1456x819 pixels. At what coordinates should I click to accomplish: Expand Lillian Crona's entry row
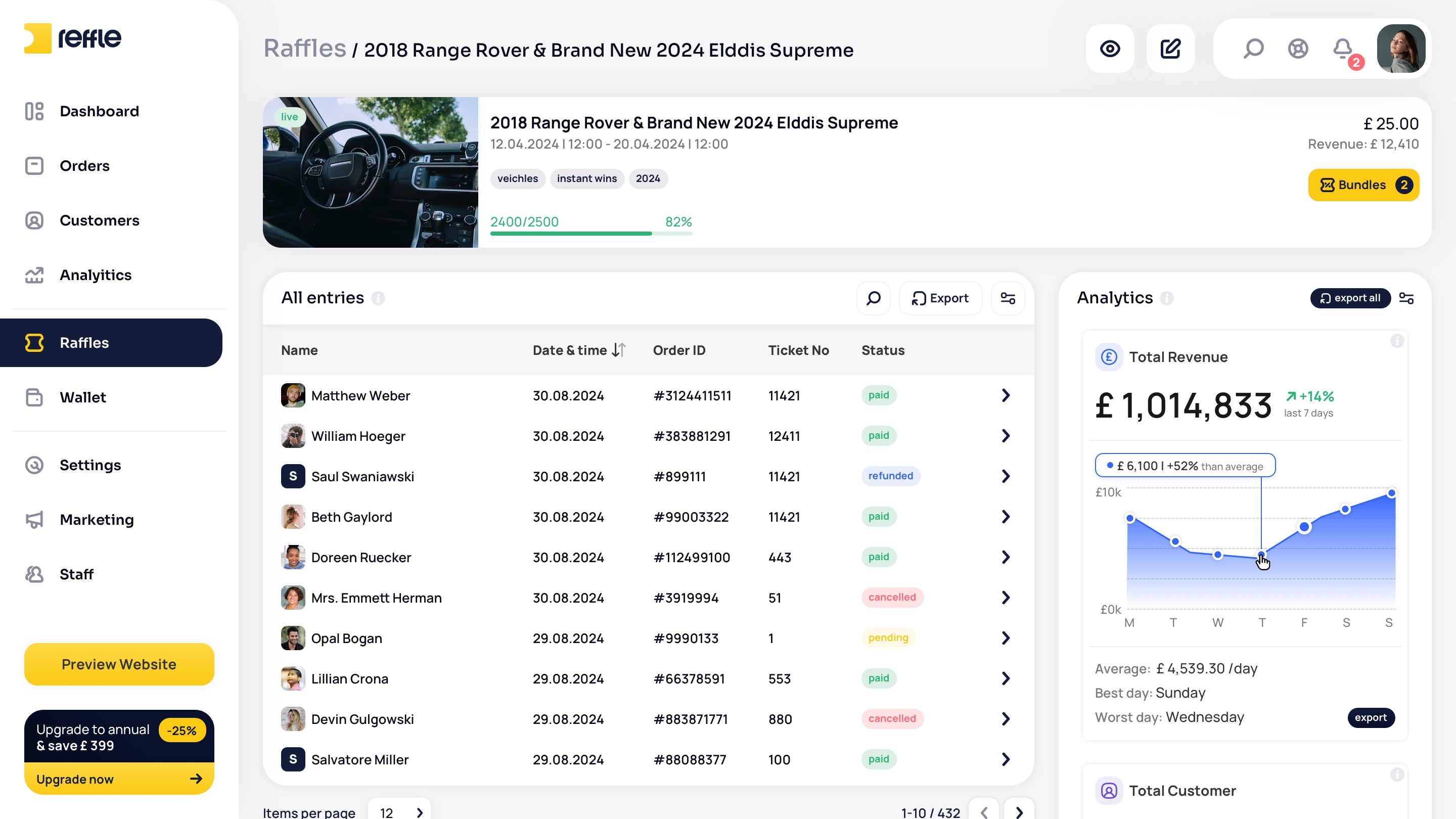pos(1006,678)
